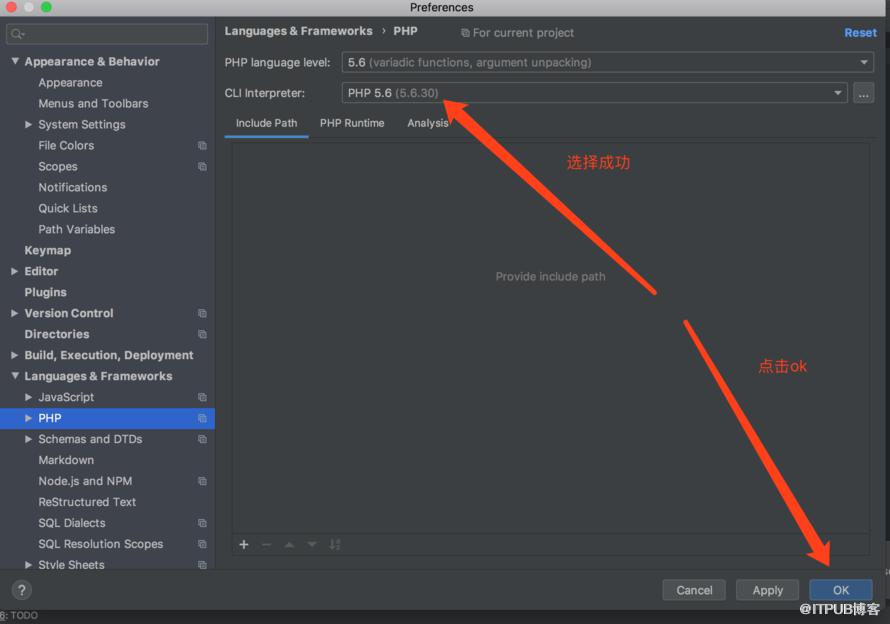Image resolution: width=890 pixels, height=624 pixels.
Task: Click the project-level icon beside Node.js and NPM
Action: pyautogui.click(x=202, y=481)
